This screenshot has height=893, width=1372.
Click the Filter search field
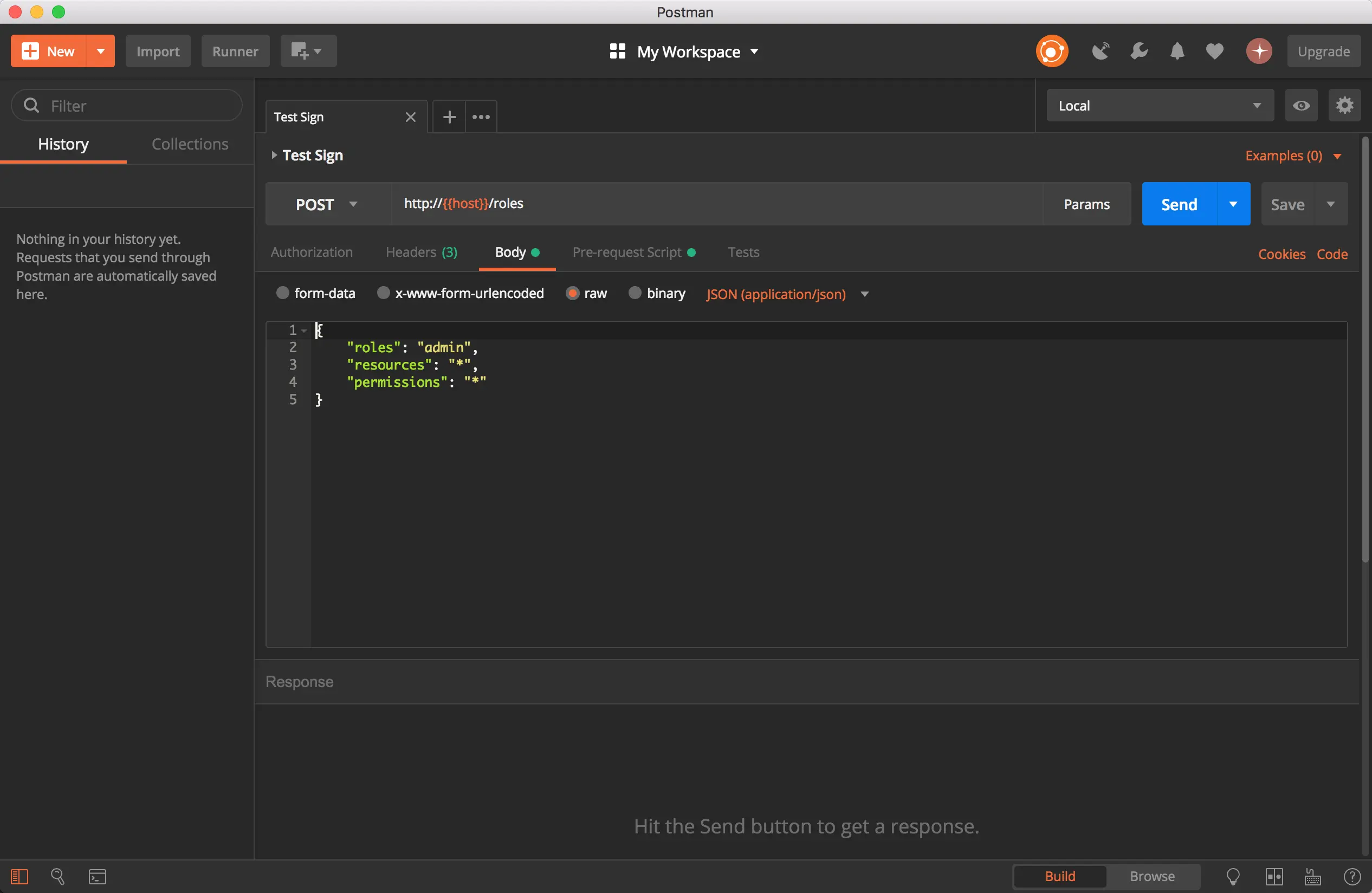click(x=127, y=106)
